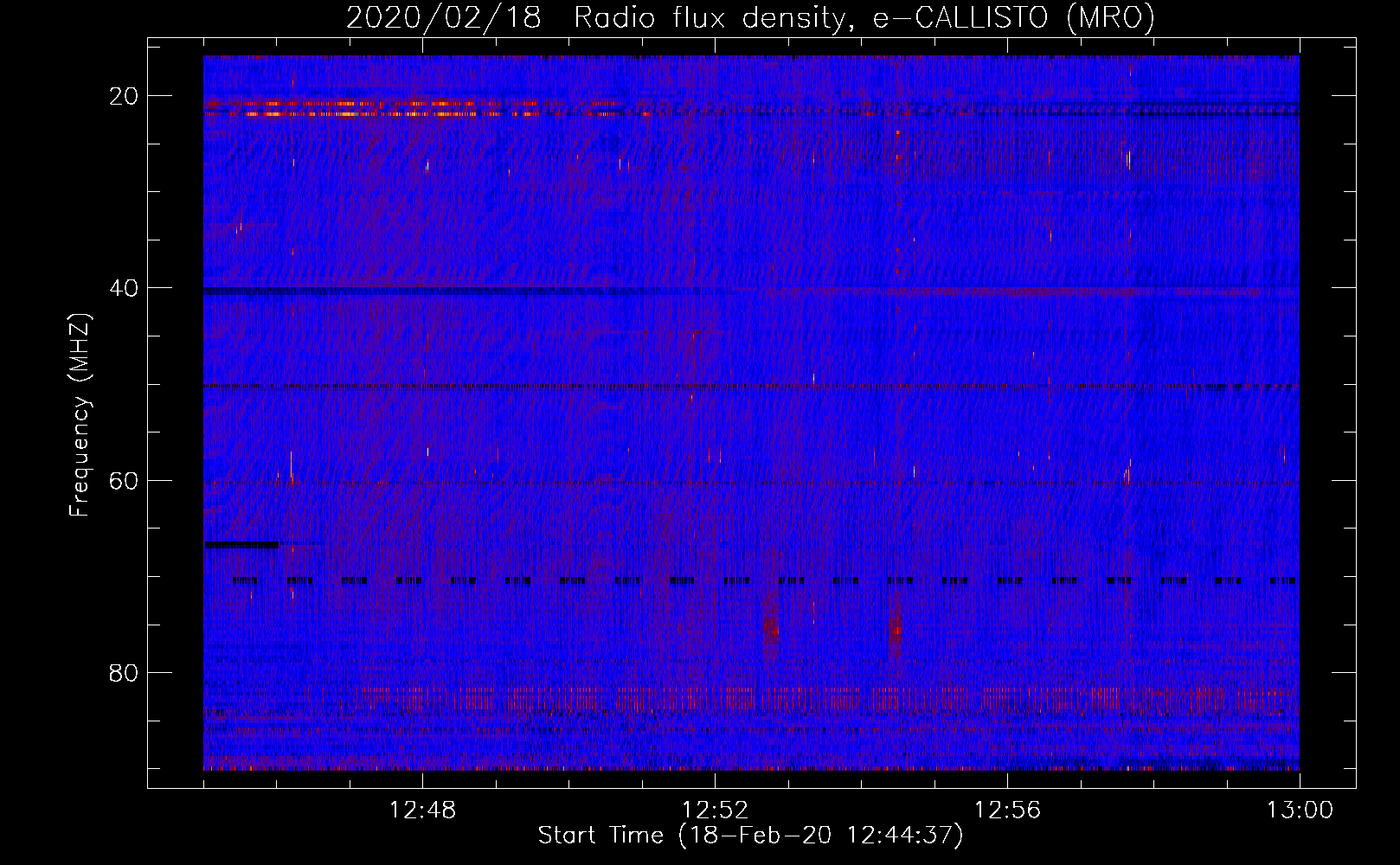Click the '12:52' time tick label
This screenshot has width=1400, height=865.
[x=715, y=811]
